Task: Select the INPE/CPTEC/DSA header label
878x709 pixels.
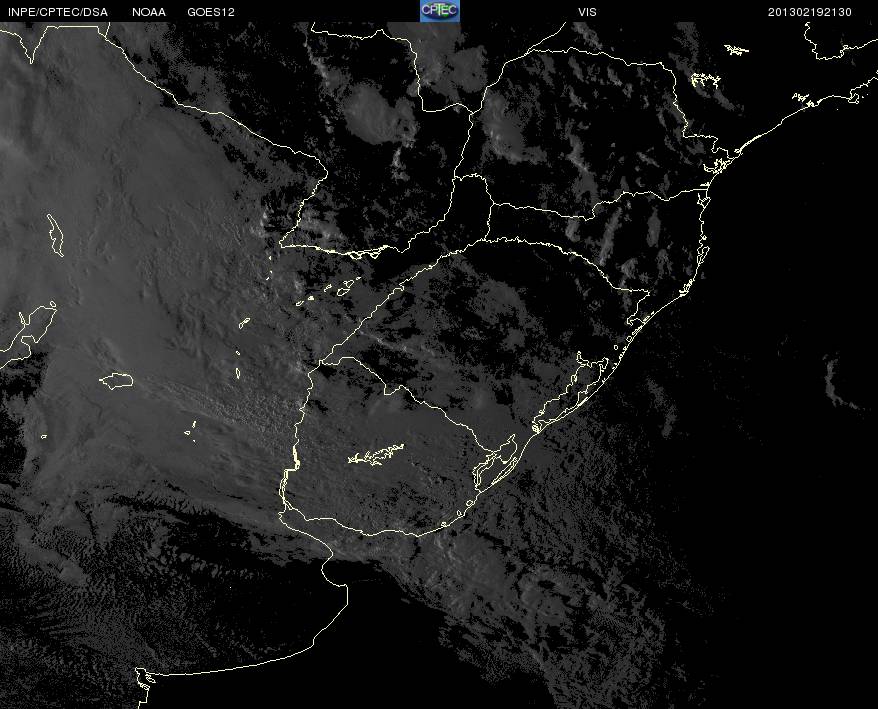Action: (x=58, y=12)
